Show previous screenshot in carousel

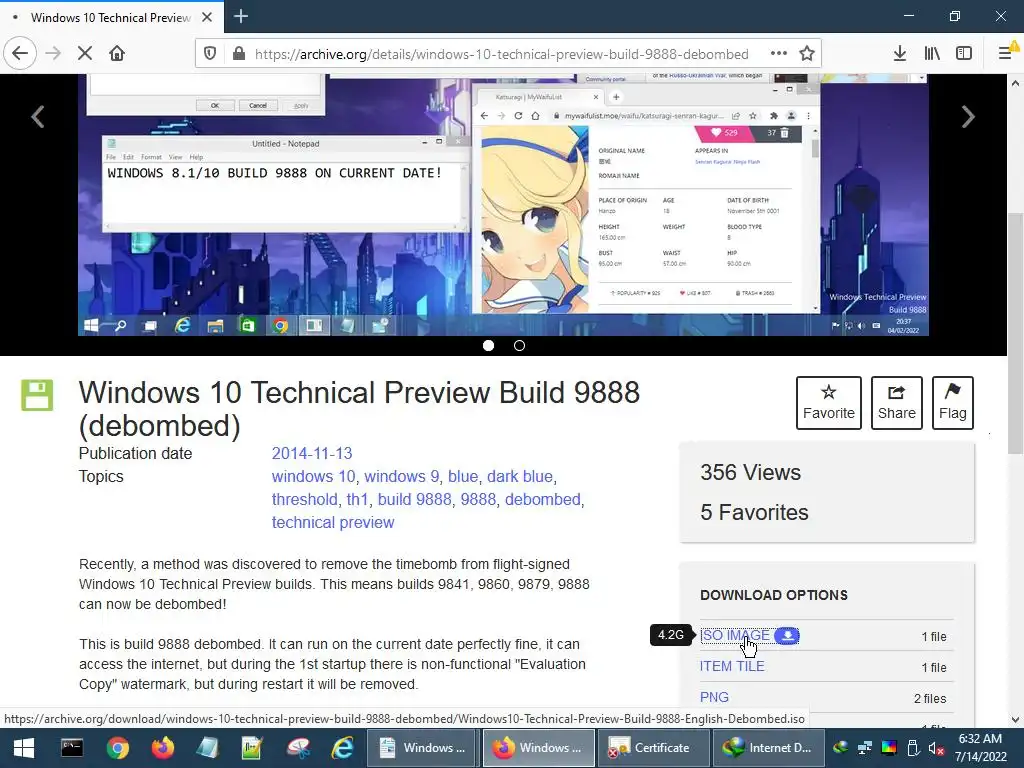38,117
